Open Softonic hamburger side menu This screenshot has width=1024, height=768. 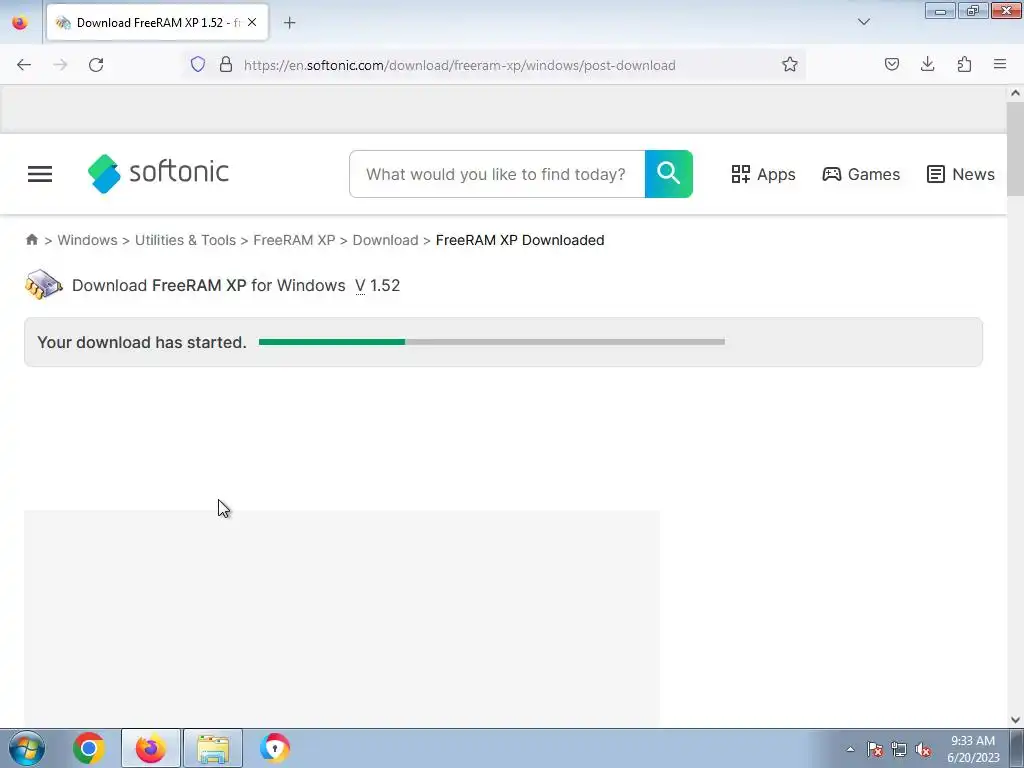pos(40,174)
